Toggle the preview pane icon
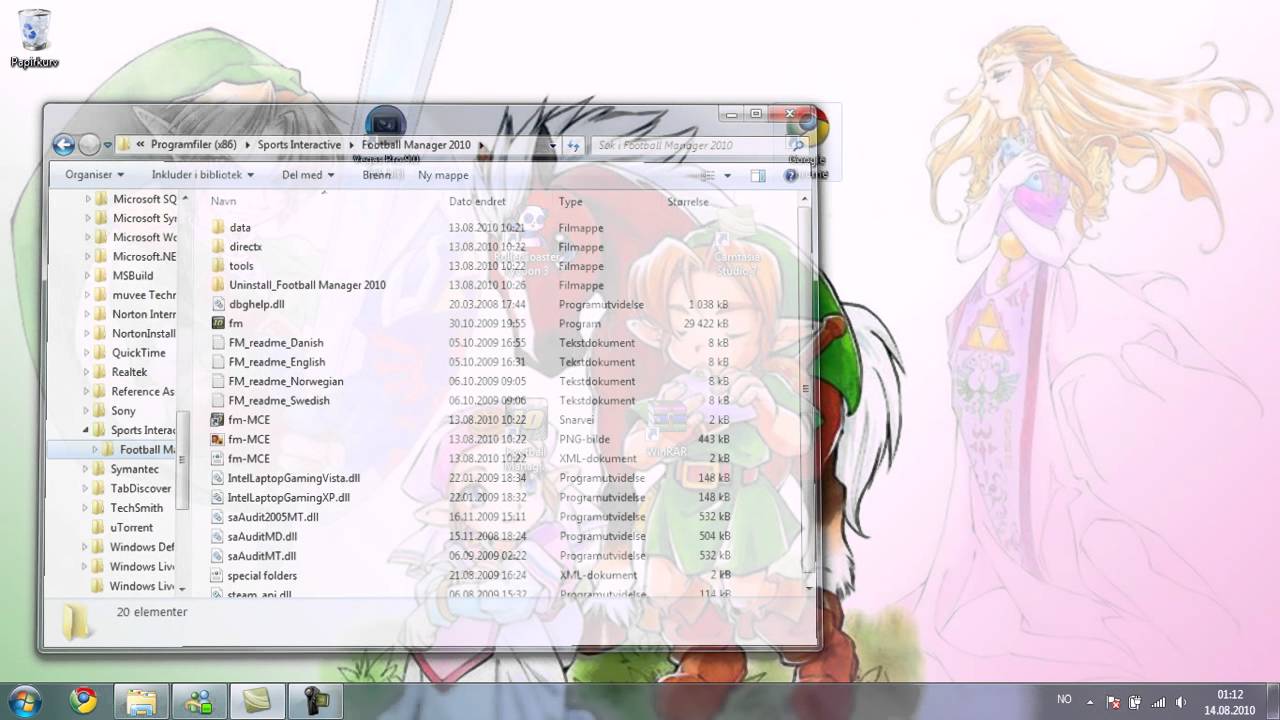Viewport: 1280px width, 720px height. 758,175
